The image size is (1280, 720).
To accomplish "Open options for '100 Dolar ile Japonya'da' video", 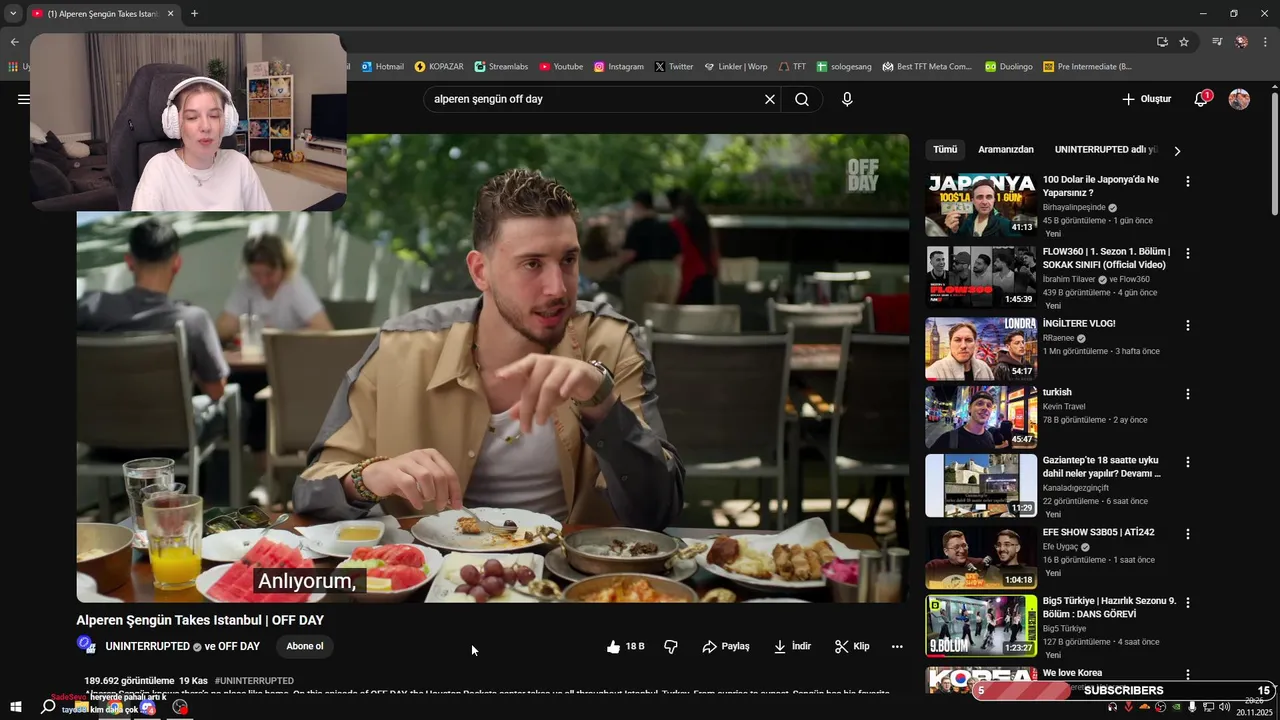I will [1188, 181].
